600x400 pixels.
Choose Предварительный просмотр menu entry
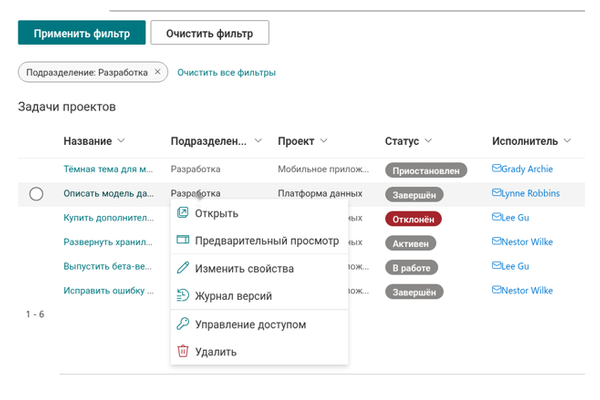click(x=259, y=240)
